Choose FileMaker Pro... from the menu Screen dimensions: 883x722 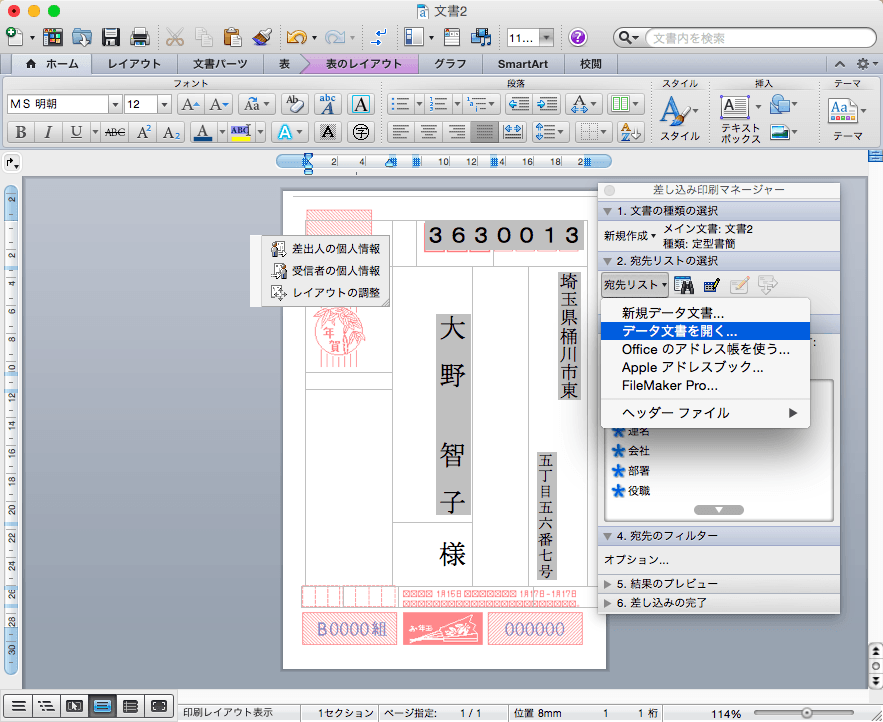(705, 385)
